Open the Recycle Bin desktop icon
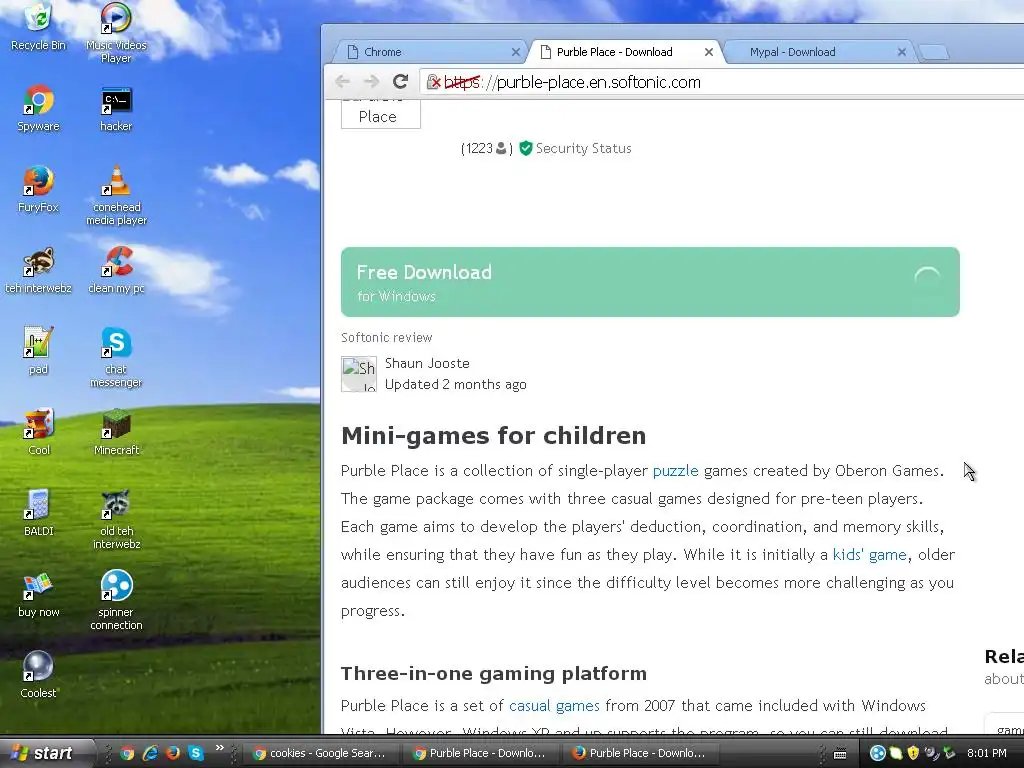 (x=39, y=26)
